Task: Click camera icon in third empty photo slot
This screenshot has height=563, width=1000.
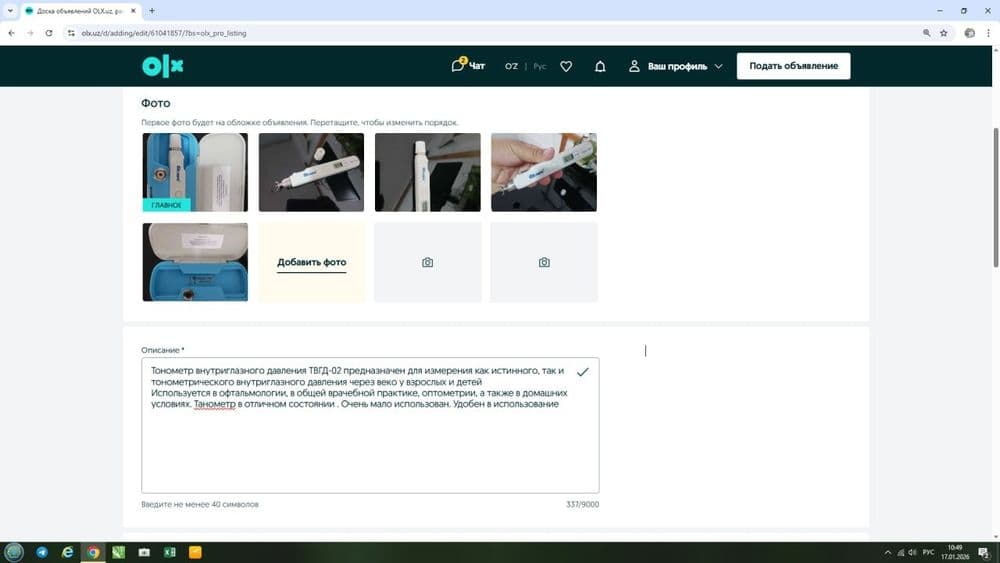Action: click(x=427, y=262)
